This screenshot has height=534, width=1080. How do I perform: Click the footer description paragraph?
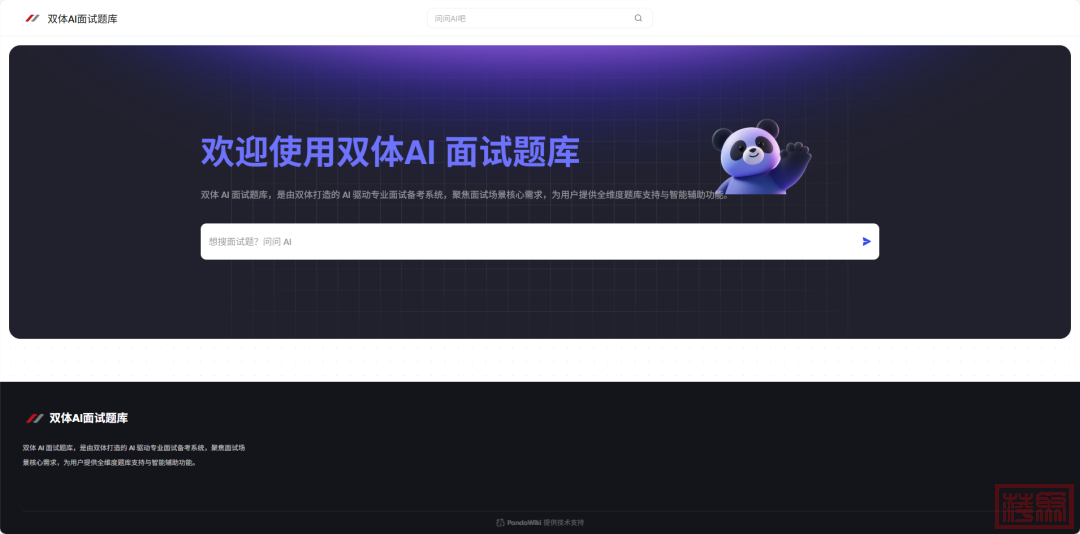[x=133, y=455]
